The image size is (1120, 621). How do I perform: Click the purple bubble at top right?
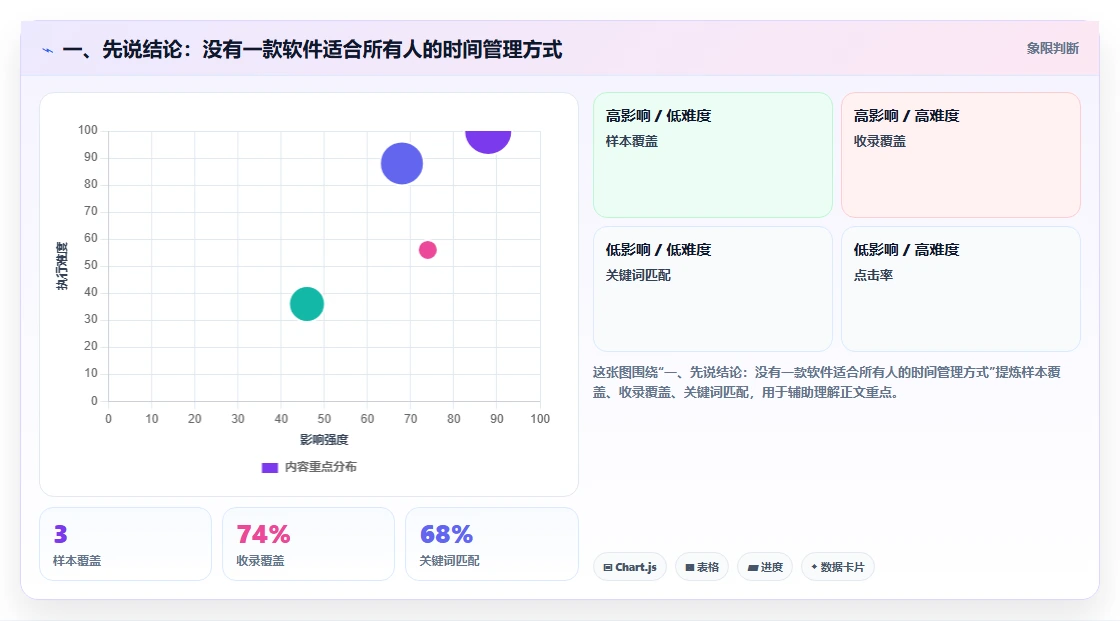click(488, 141)
